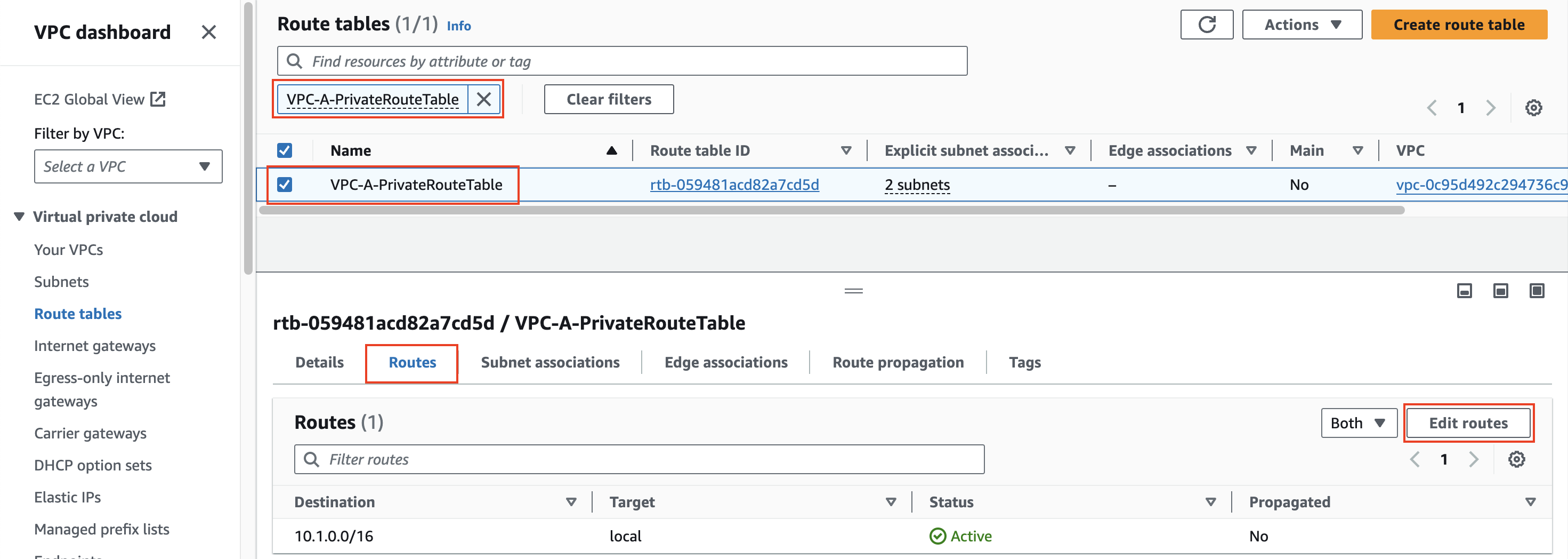Image resolution: width=1568 pixels, height=559 pixels.
Task: Remove the VPC-A-PrivateRouteTable filter token
Action: pos(484,99)
